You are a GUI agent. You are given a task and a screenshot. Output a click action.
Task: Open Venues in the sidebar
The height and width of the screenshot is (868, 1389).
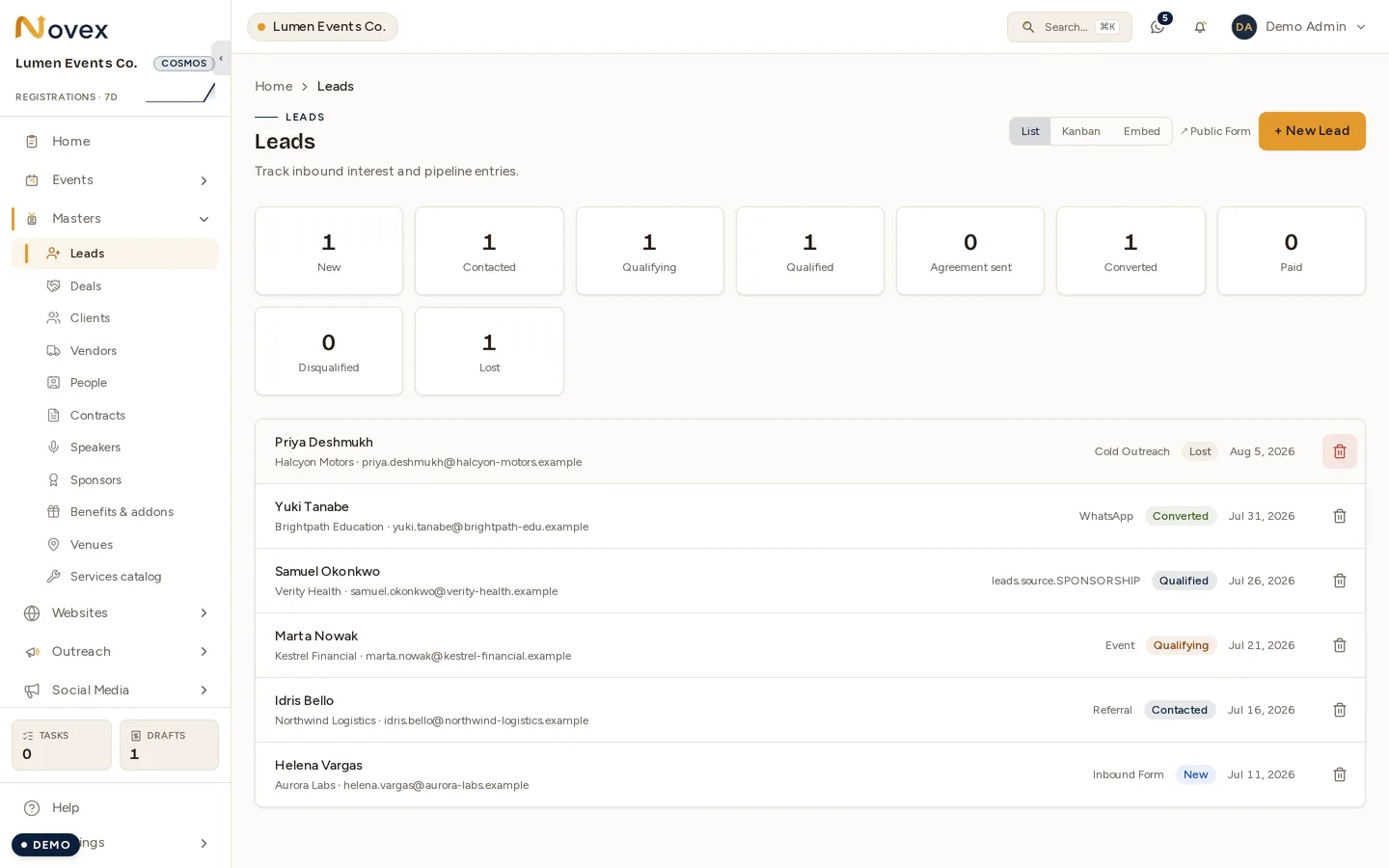point(116,545)
